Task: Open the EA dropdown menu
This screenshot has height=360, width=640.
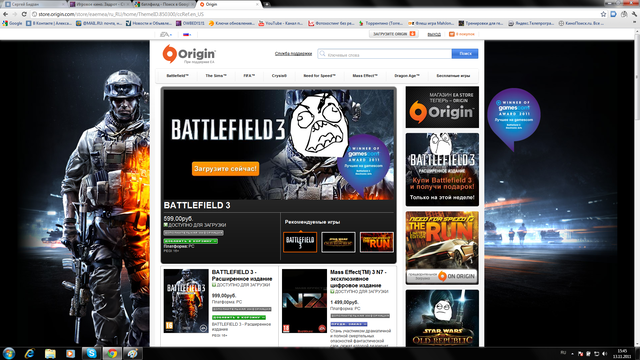Action: pyautogui.click(x=166, y=34)
